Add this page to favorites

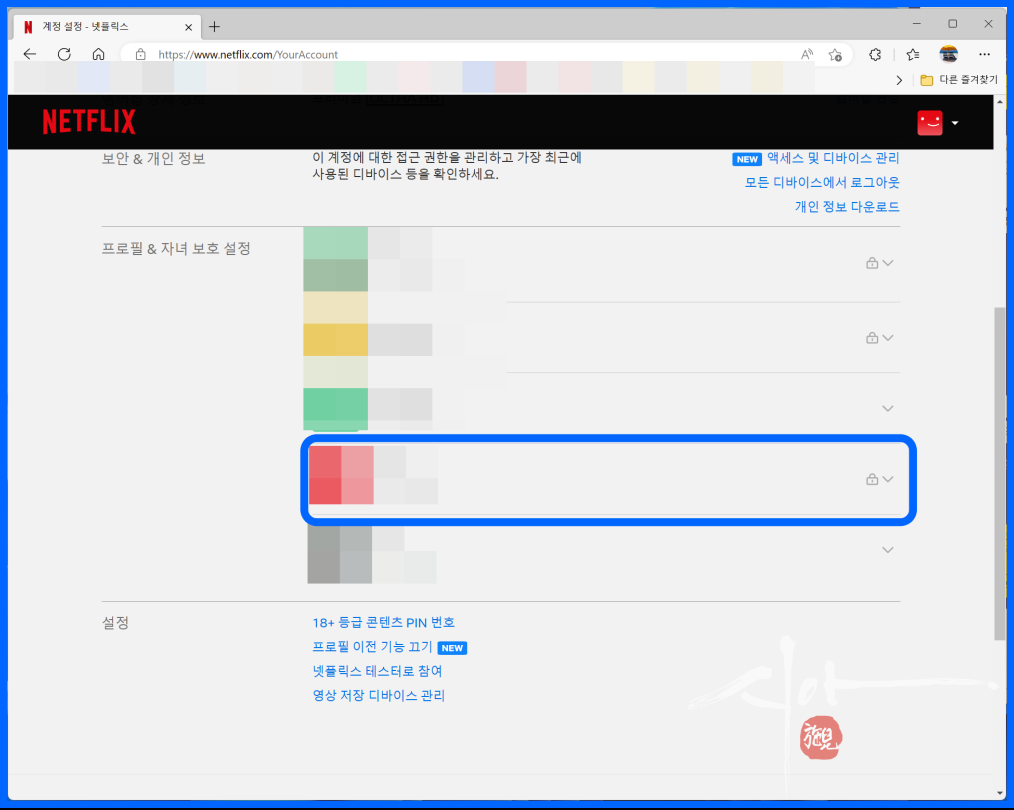point(835,55)
